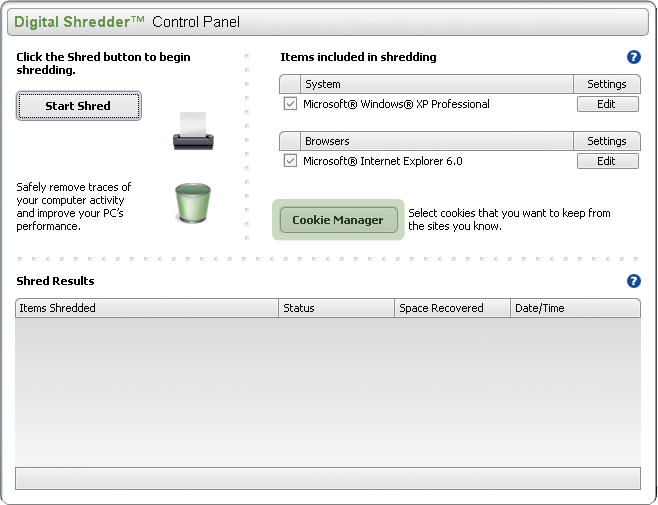Viewport: 658px width, 505px height.
Task: Open help for Shred Results section
Action: pos(633,281)
